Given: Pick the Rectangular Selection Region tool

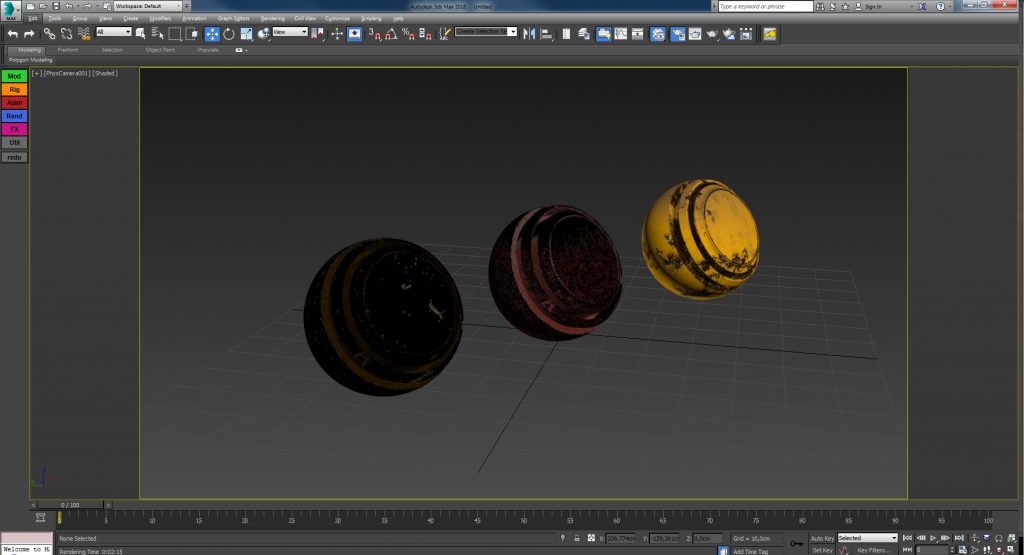Looking at the screenshot, I should [x=174, y=34].
